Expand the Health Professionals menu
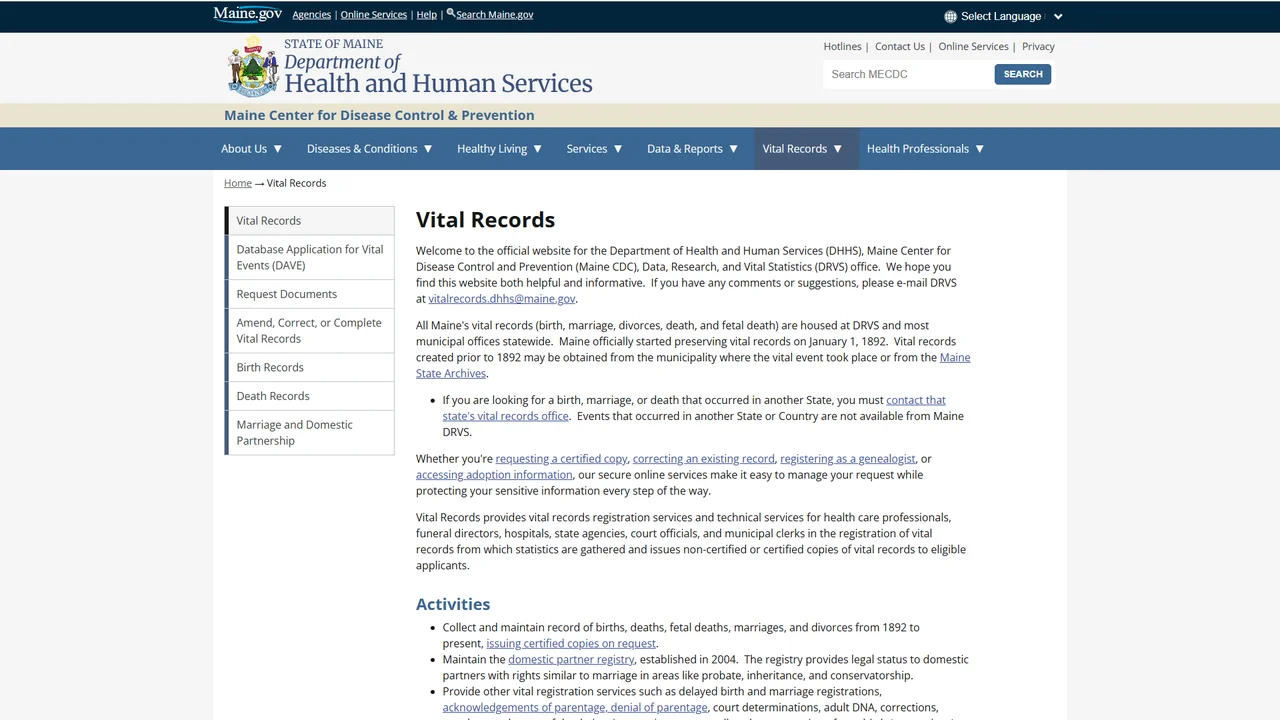This screenshot has width=1280, height=720. 925,149
